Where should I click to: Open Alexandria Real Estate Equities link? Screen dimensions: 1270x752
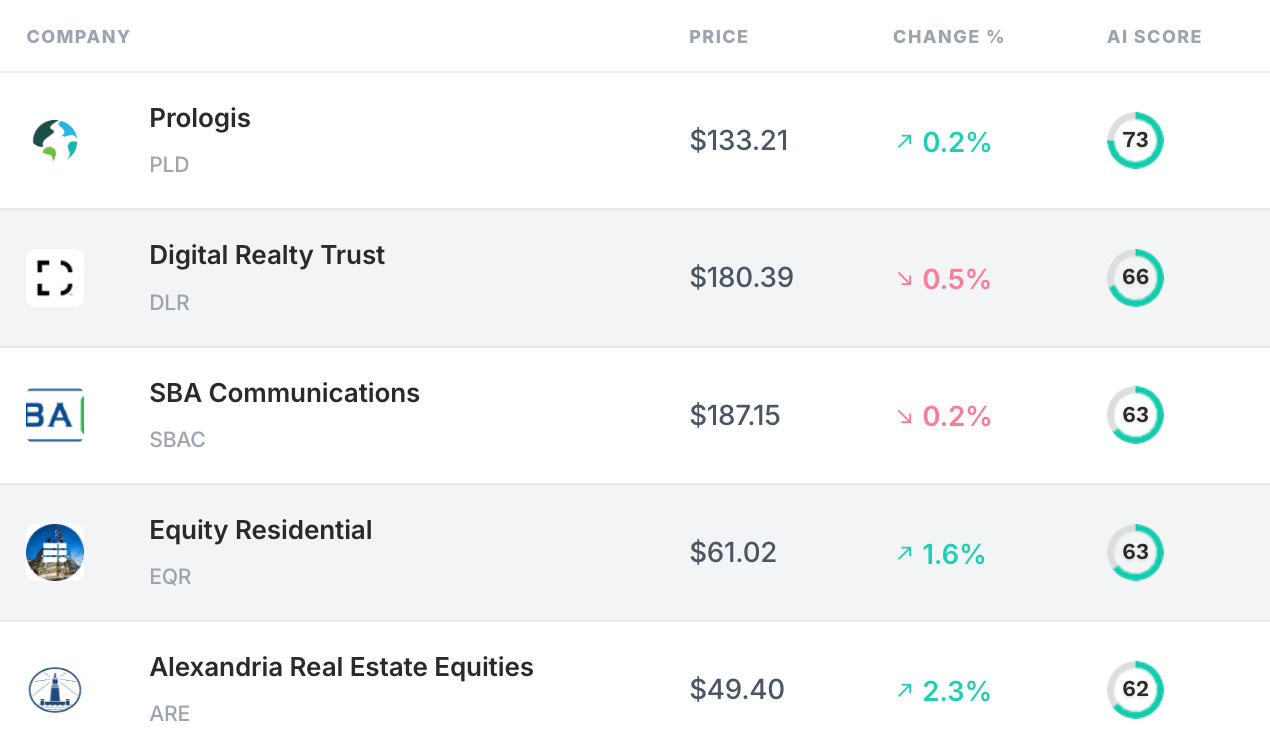point(341,667)
